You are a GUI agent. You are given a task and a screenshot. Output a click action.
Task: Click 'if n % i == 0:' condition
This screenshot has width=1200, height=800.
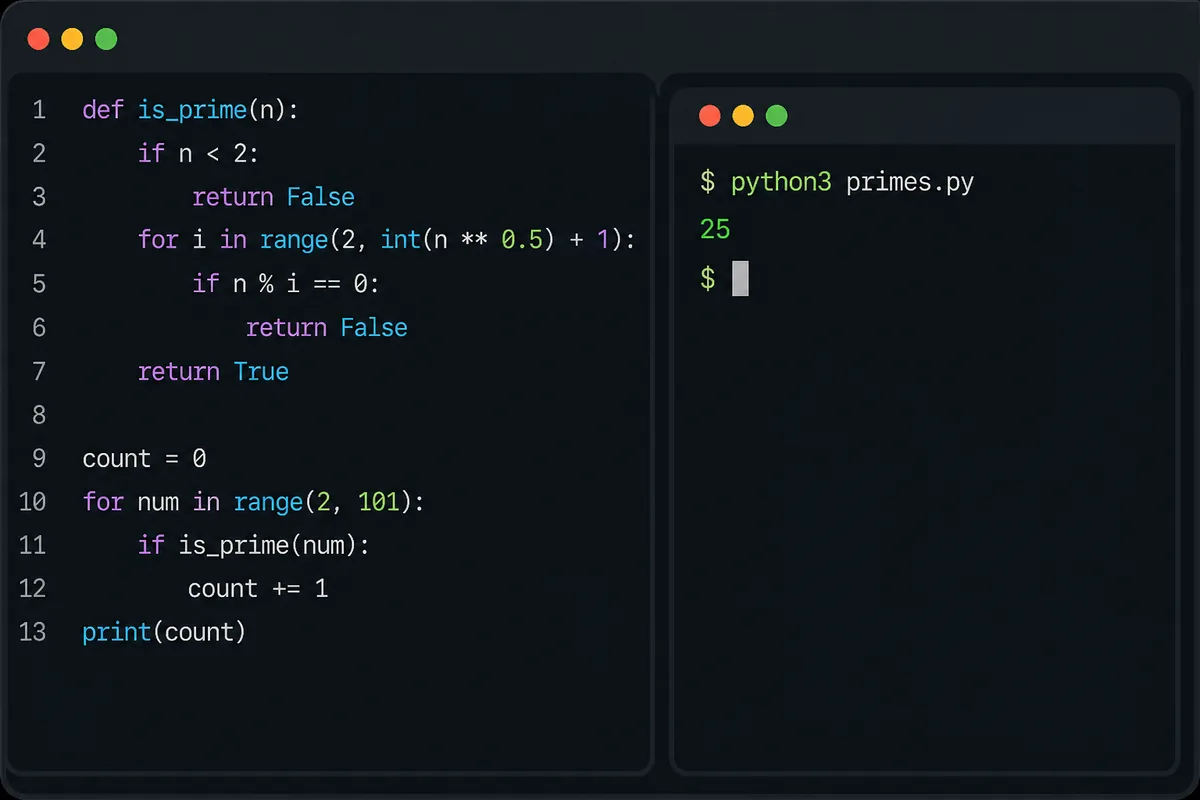(286, 284)
